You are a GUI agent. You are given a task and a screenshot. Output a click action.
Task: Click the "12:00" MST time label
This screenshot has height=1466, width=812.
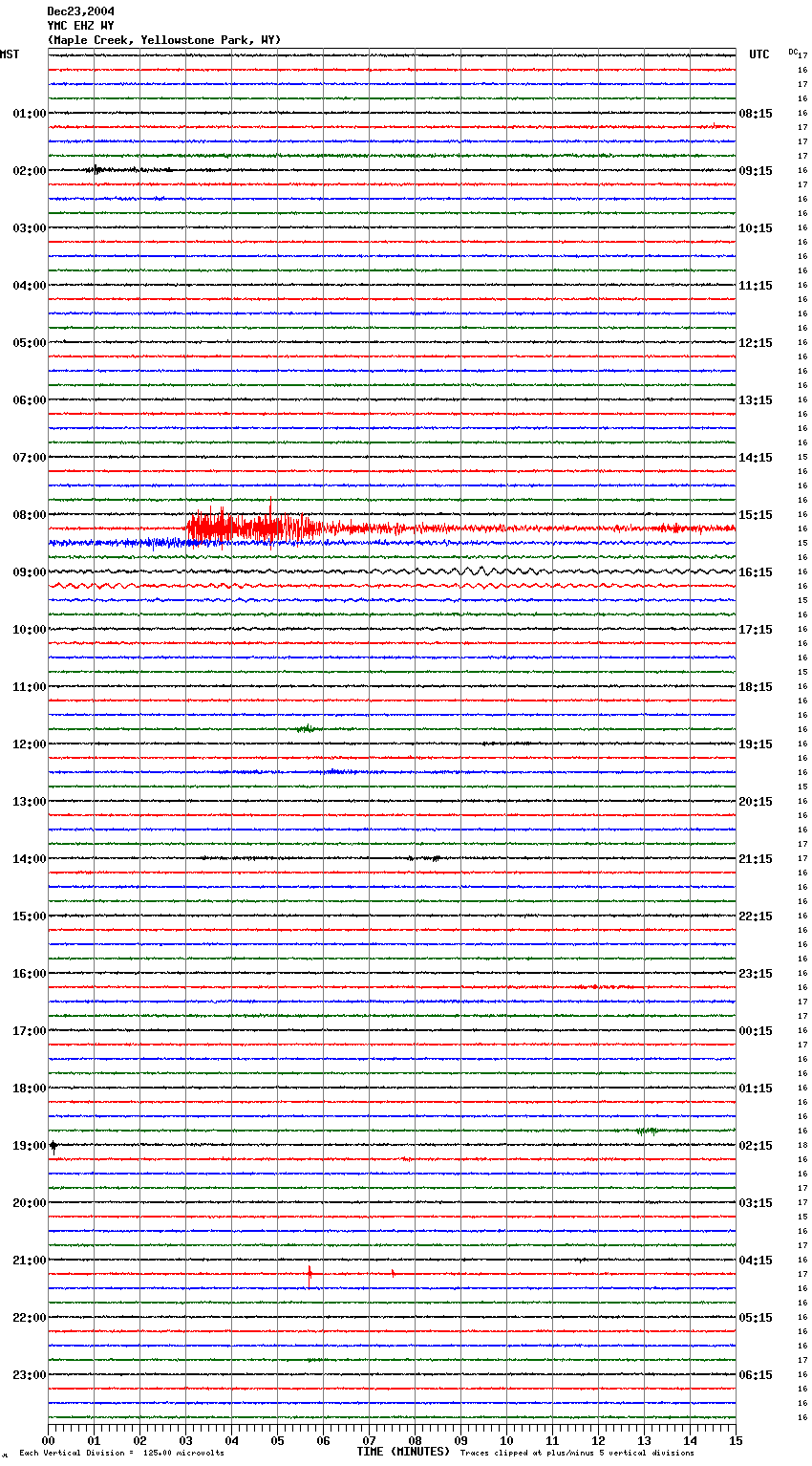point(30,744)
